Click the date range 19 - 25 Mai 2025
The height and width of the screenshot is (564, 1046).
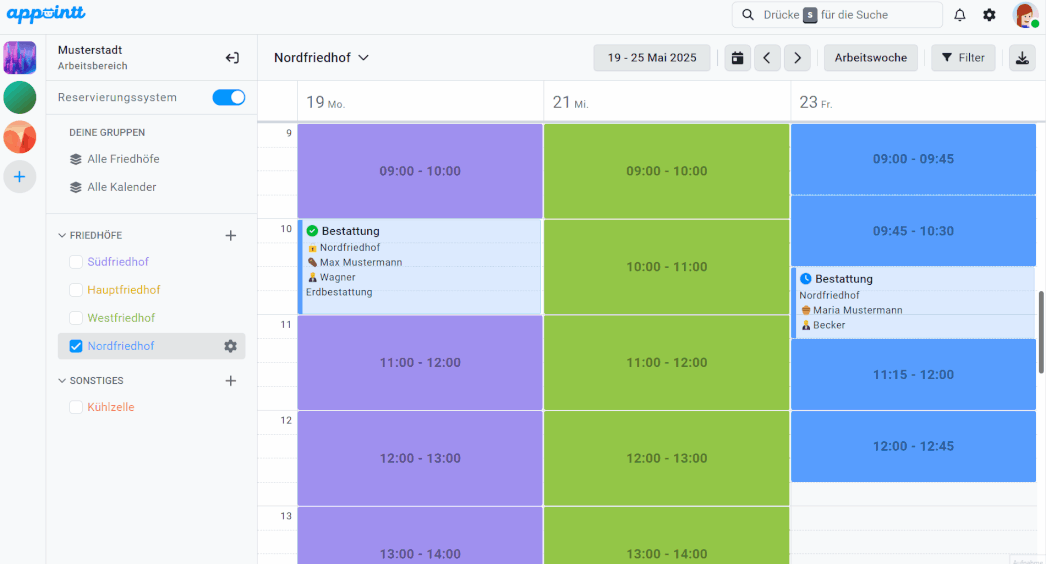pos(652,57)
